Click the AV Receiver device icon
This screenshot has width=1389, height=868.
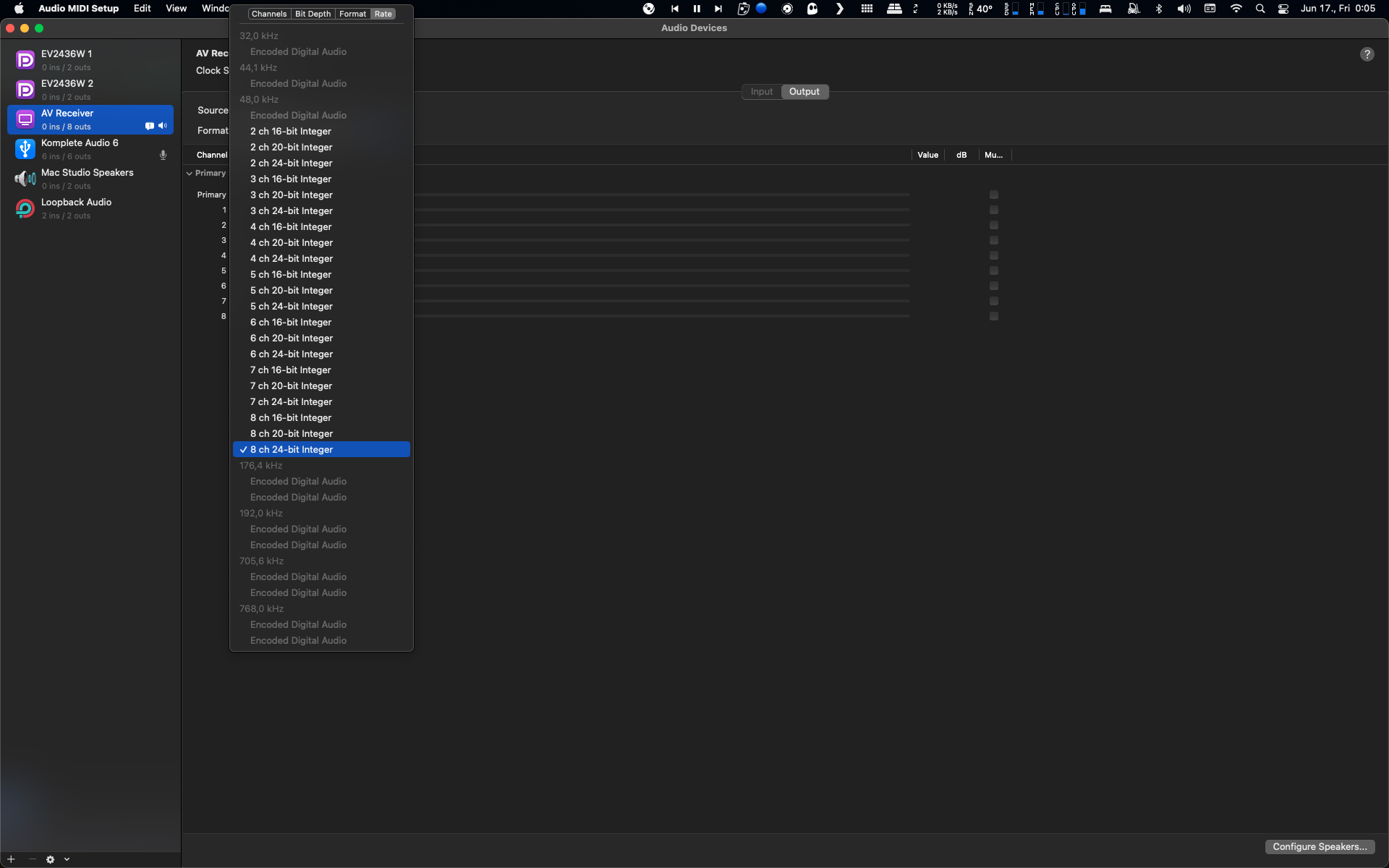25,119
